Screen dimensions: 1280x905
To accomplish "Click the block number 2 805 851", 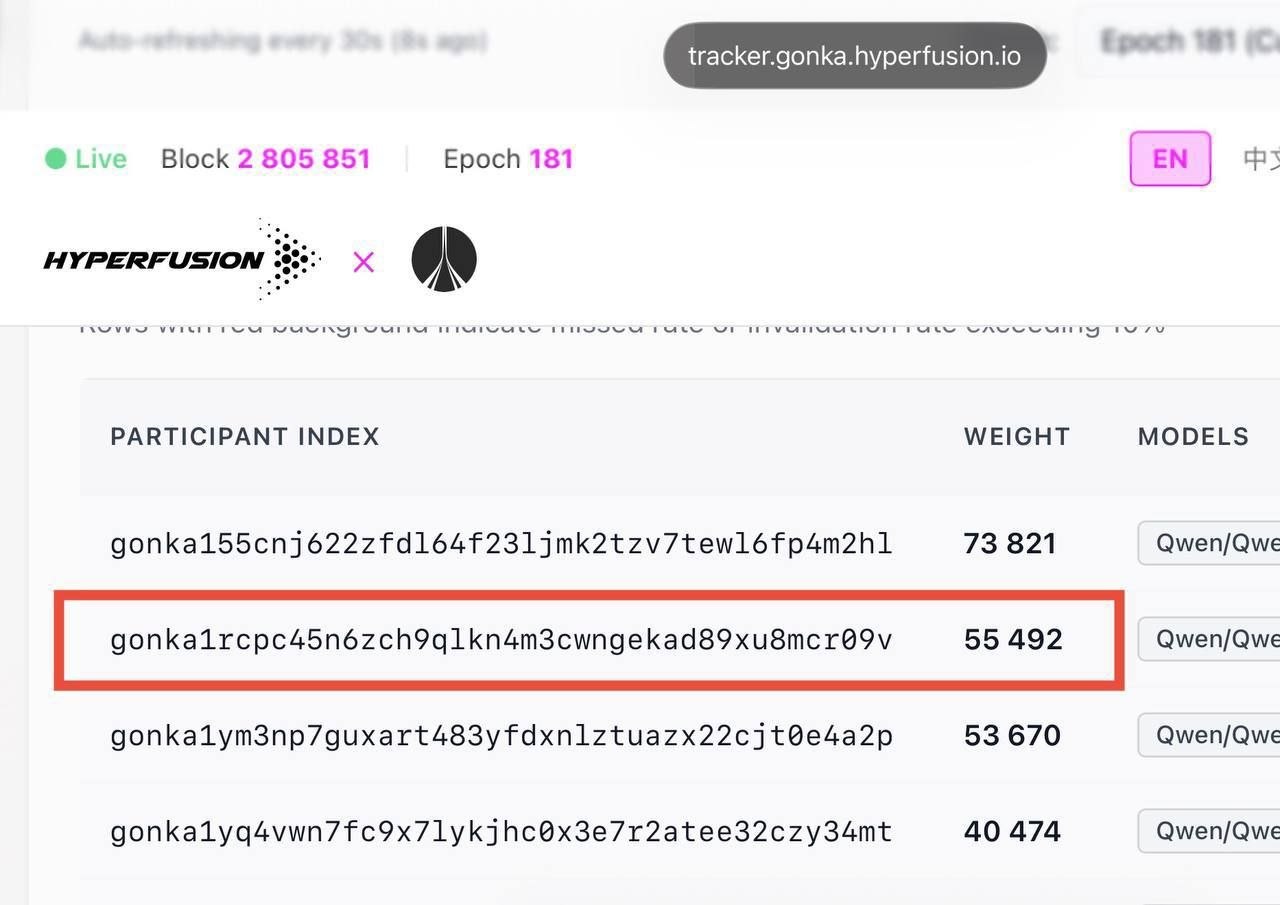I will [x=304, y=159].
